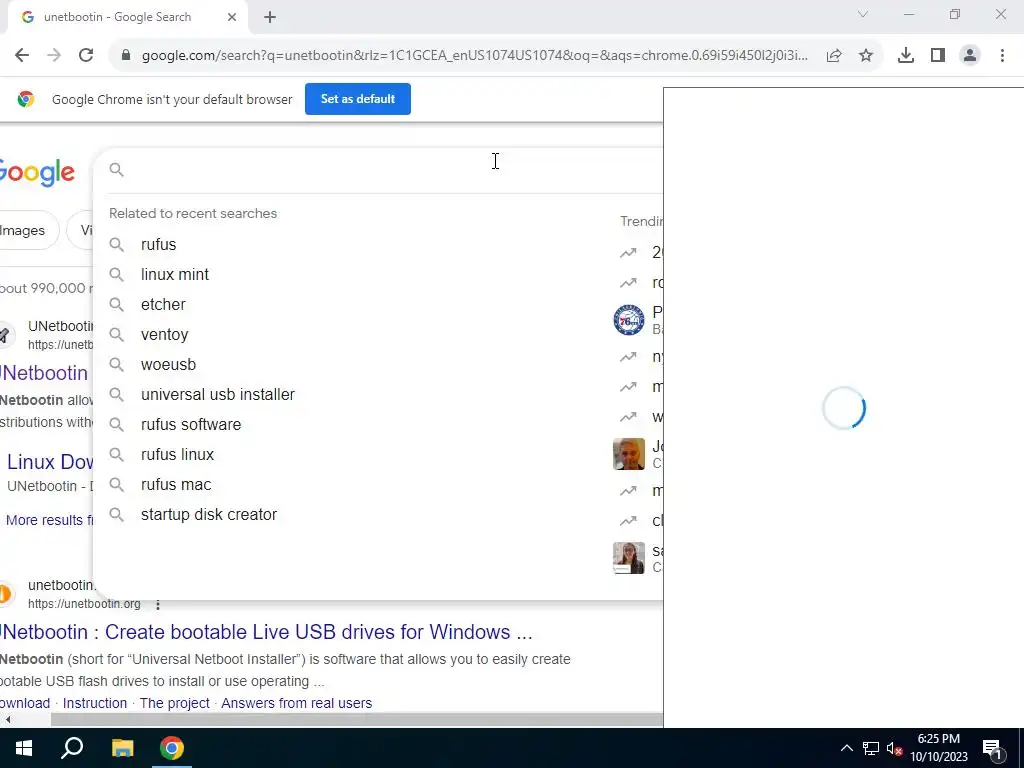Open Windows taskbar search
This screenshot has width=1024, height=768.
(x=72, y=748)
